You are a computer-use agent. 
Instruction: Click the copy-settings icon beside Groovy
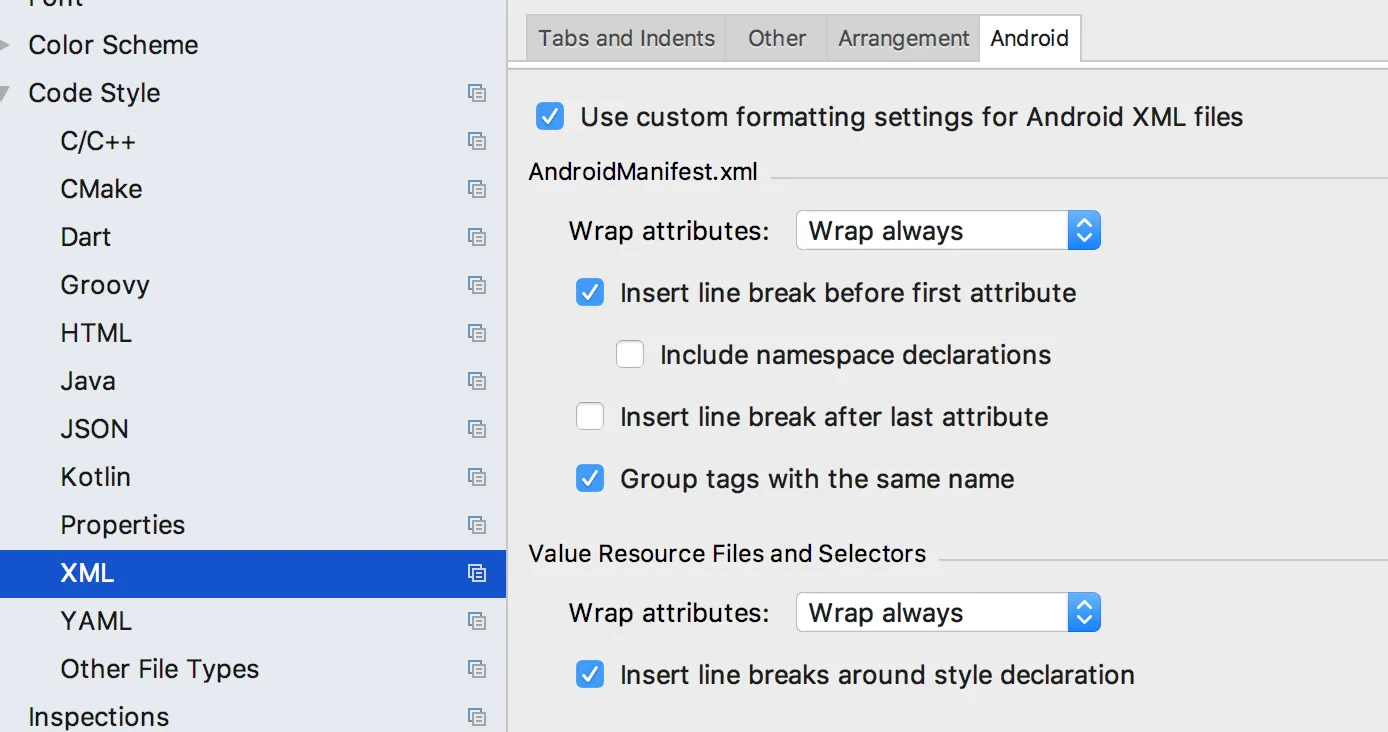(x=477, y=285)
